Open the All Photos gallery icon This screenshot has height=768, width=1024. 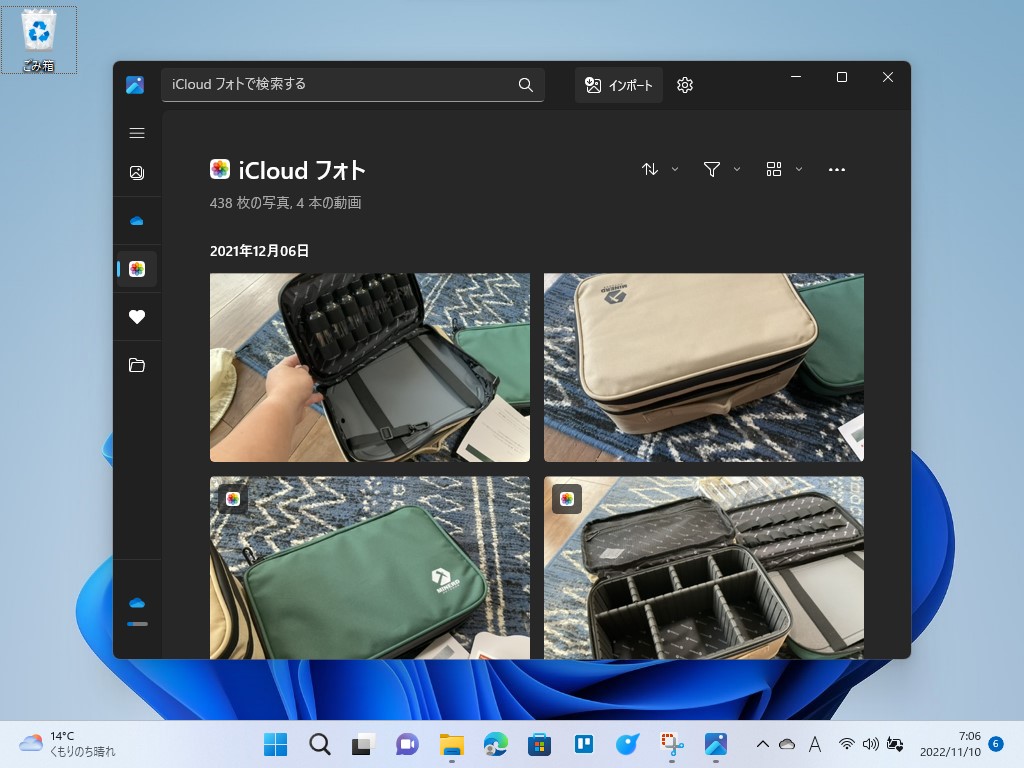click(x=137, y=172)
